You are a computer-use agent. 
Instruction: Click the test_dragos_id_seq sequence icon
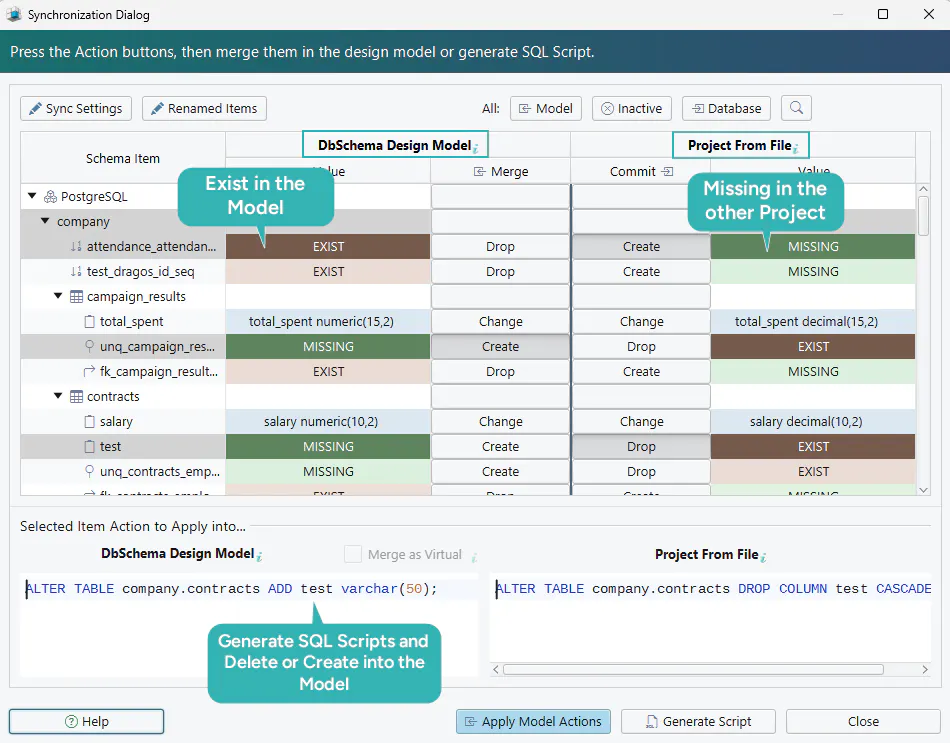point(76,272)
